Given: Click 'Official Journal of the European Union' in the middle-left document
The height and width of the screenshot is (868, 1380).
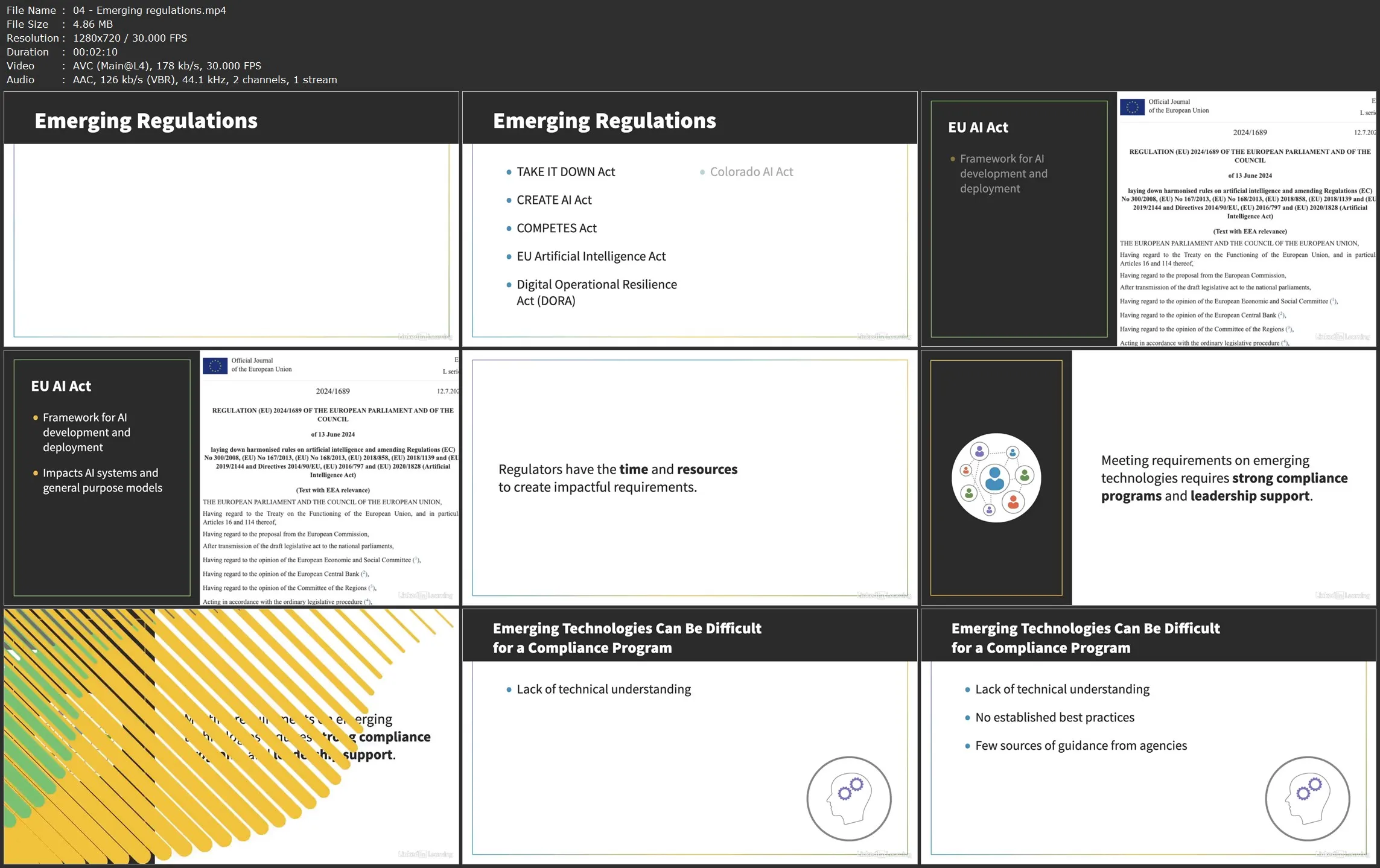Looking at the screenshot, I should point(261,365).
